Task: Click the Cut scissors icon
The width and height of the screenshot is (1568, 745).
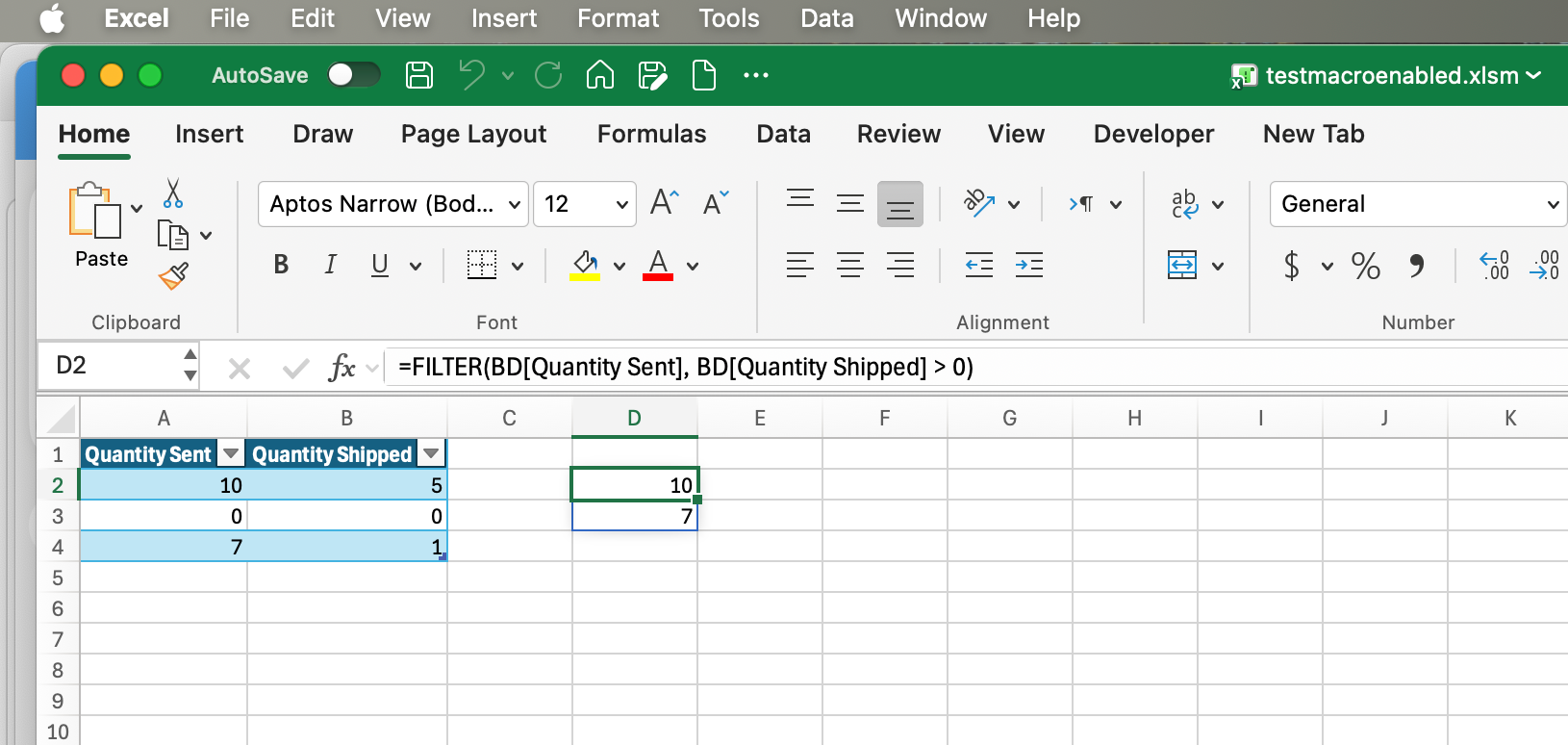Action: [x=173, y=193]
